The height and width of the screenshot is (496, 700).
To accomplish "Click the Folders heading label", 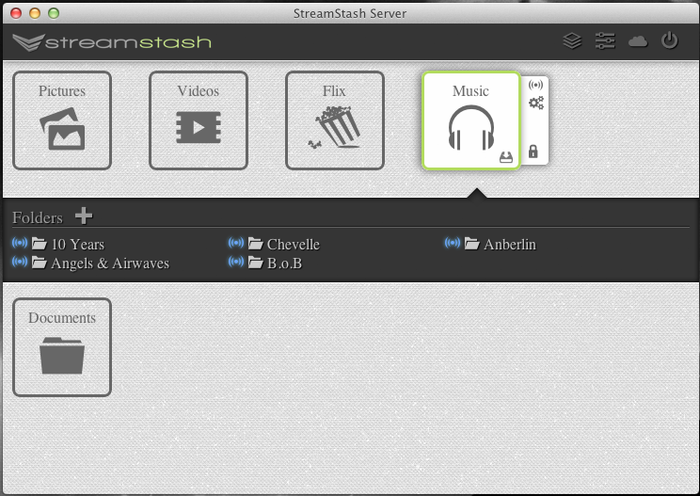I will click(38, 217).
